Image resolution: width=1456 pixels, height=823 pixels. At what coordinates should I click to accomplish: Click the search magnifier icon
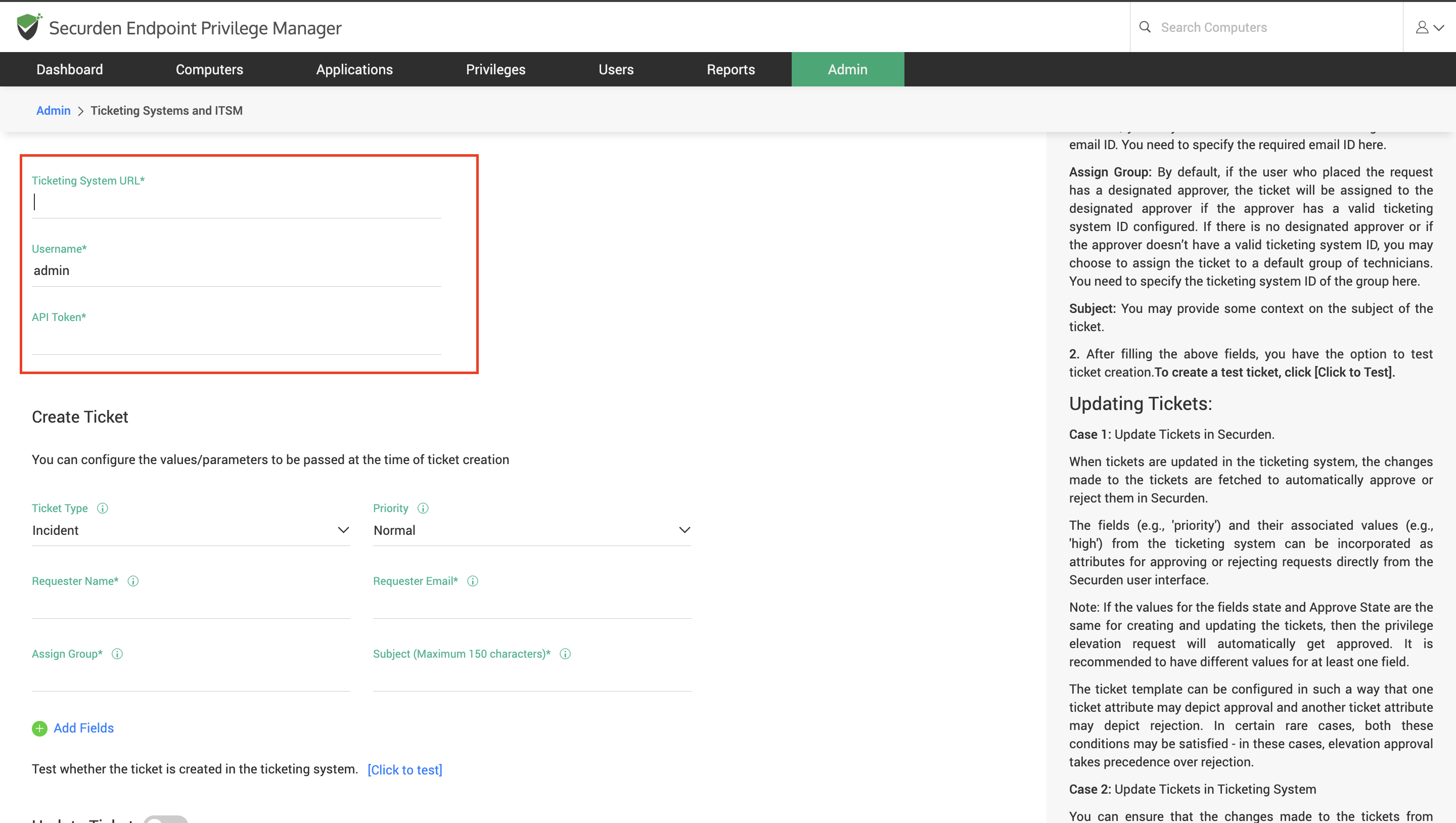(1145, 27)
